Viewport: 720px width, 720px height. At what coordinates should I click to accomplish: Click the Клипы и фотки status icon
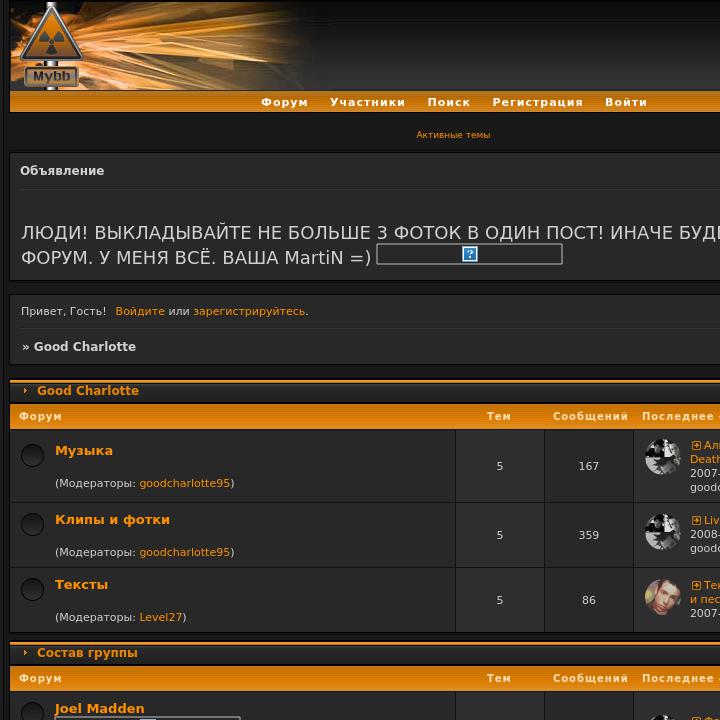32,524
